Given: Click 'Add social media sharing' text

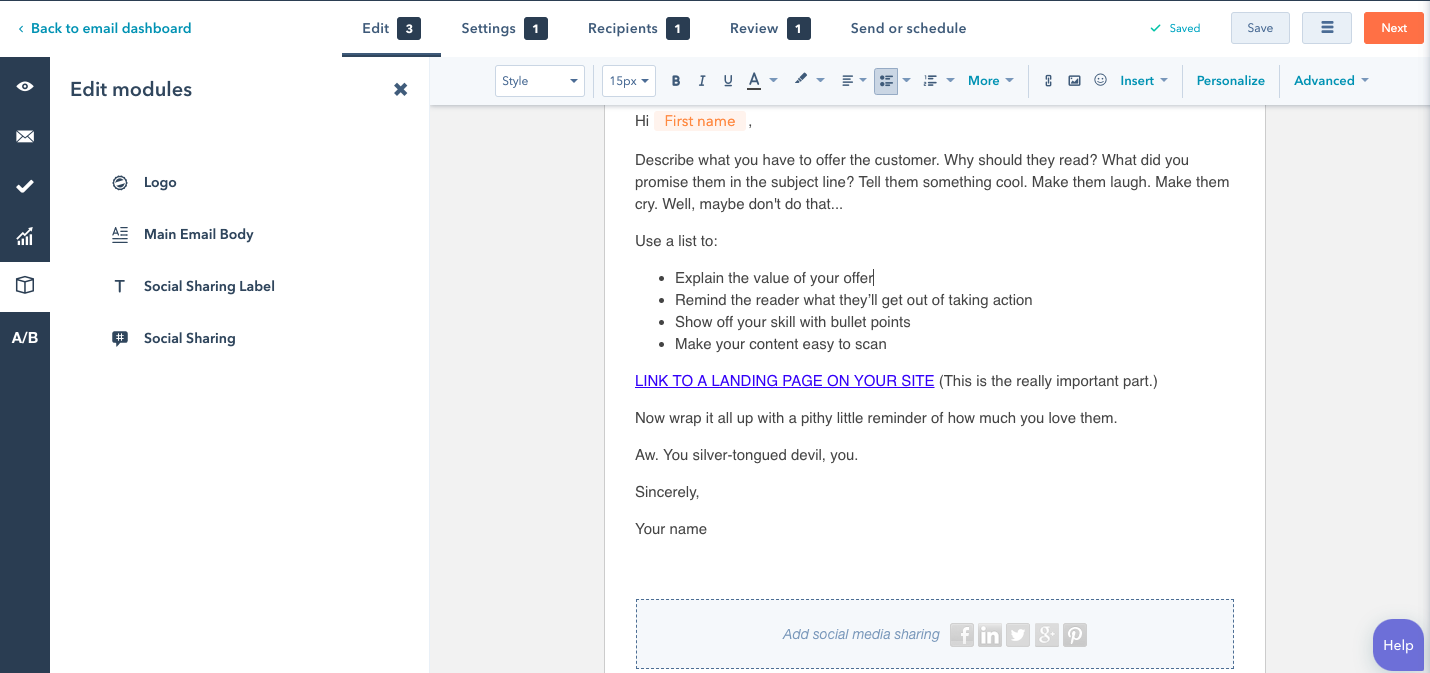Looking at the screenshot, I should pos(861,634).
